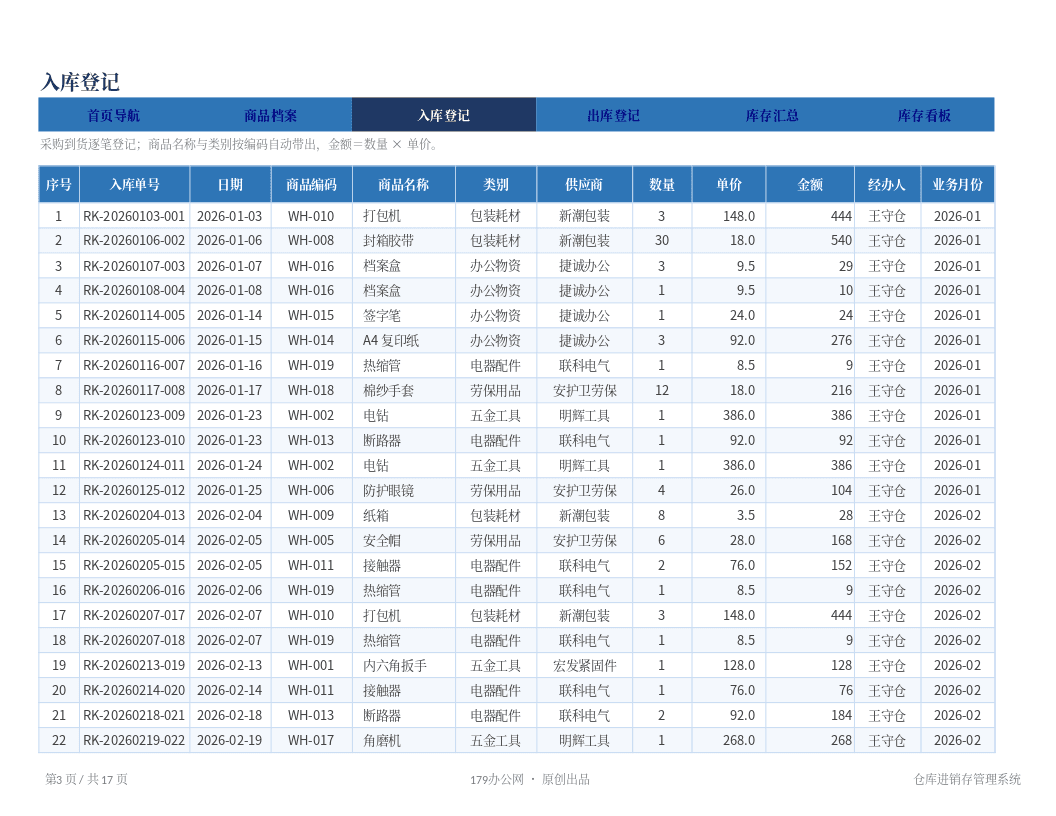Click the 商品编码 column header

coord(311,184)
